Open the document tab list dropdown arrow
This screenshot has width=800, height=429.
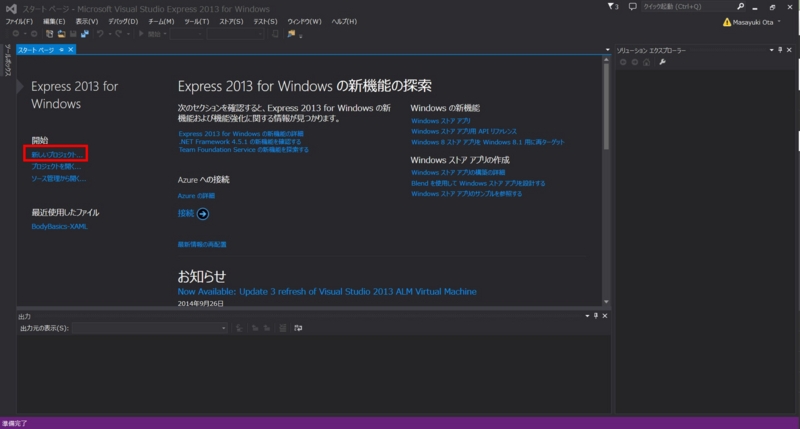607,50
